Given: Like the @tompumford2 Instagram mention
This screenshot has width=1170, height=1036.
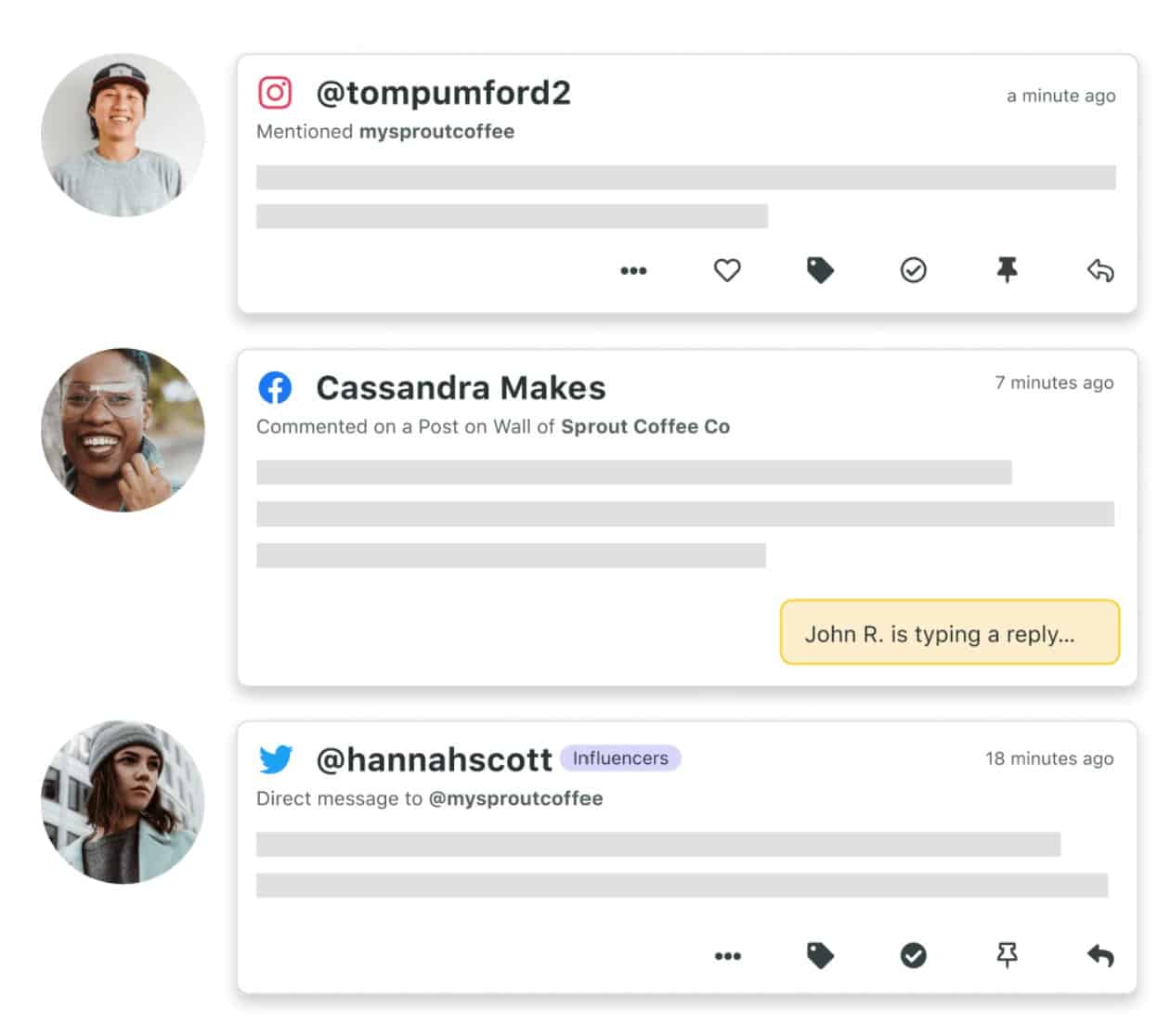Looking at the screenshot, I should click(728, 270).
